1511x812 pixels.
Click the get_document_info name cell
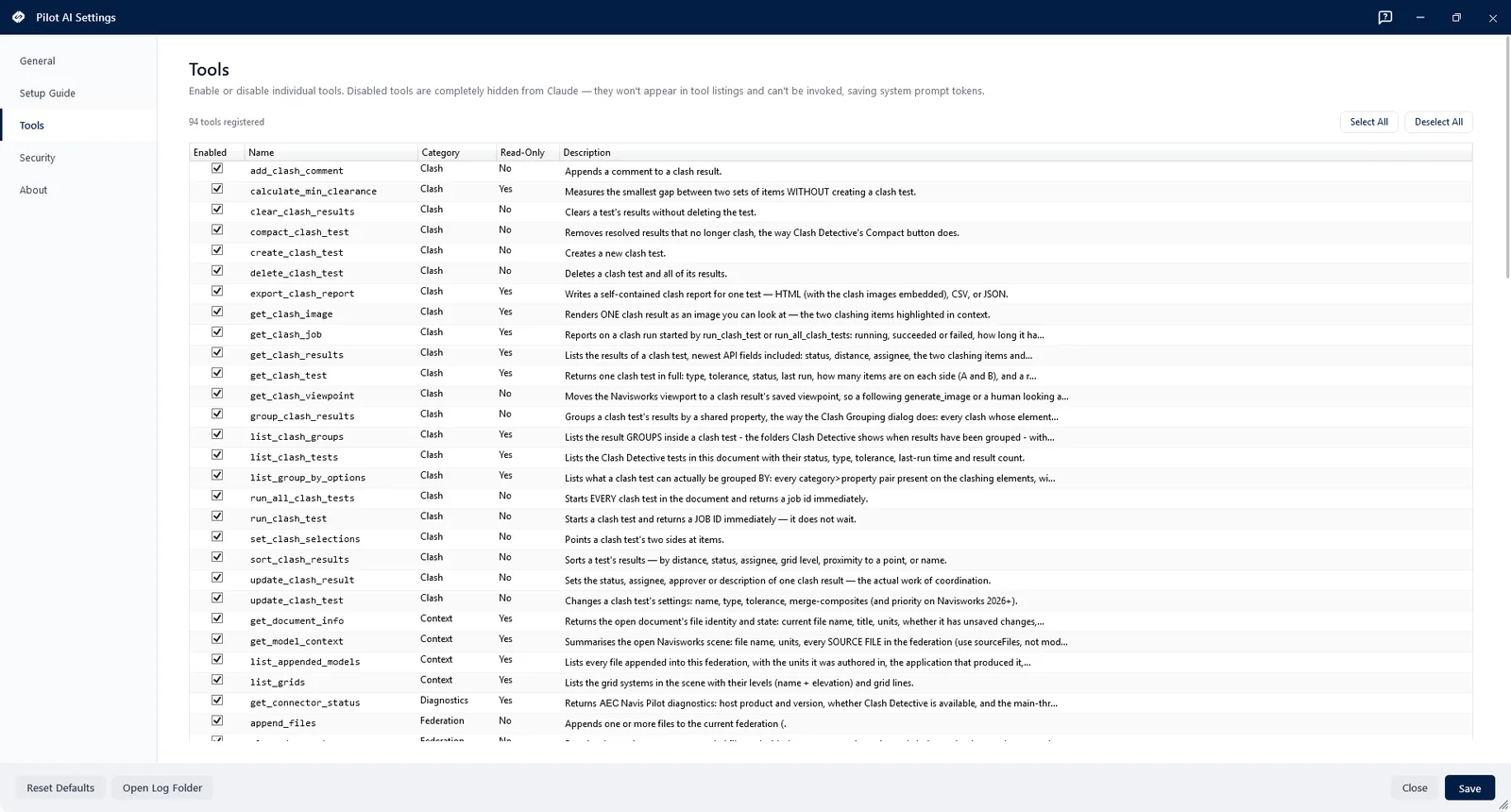297,621
